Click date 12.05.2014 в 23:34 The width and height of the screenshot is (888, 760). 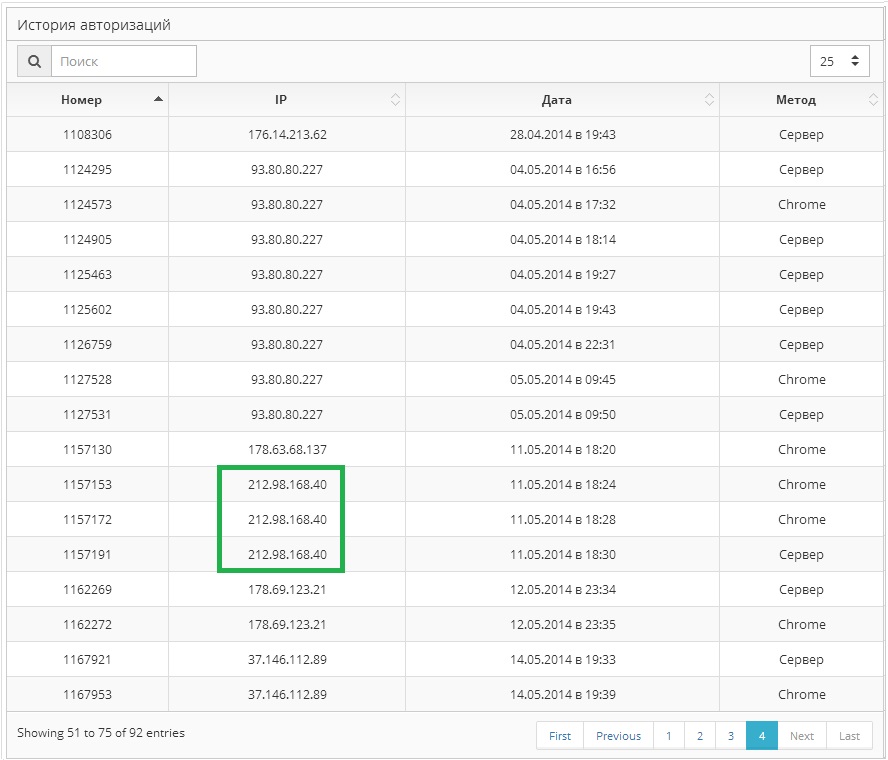(562, 590)
